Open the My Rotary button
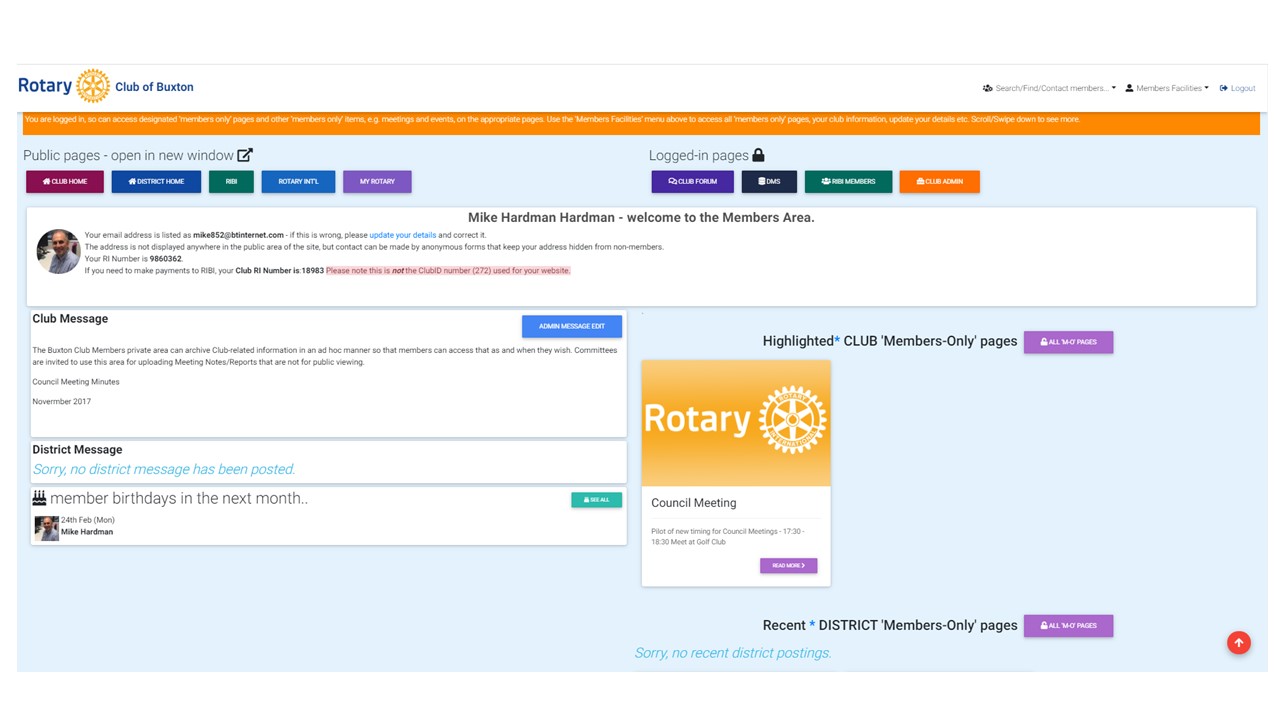1280x720 pixels. point(377,181)
